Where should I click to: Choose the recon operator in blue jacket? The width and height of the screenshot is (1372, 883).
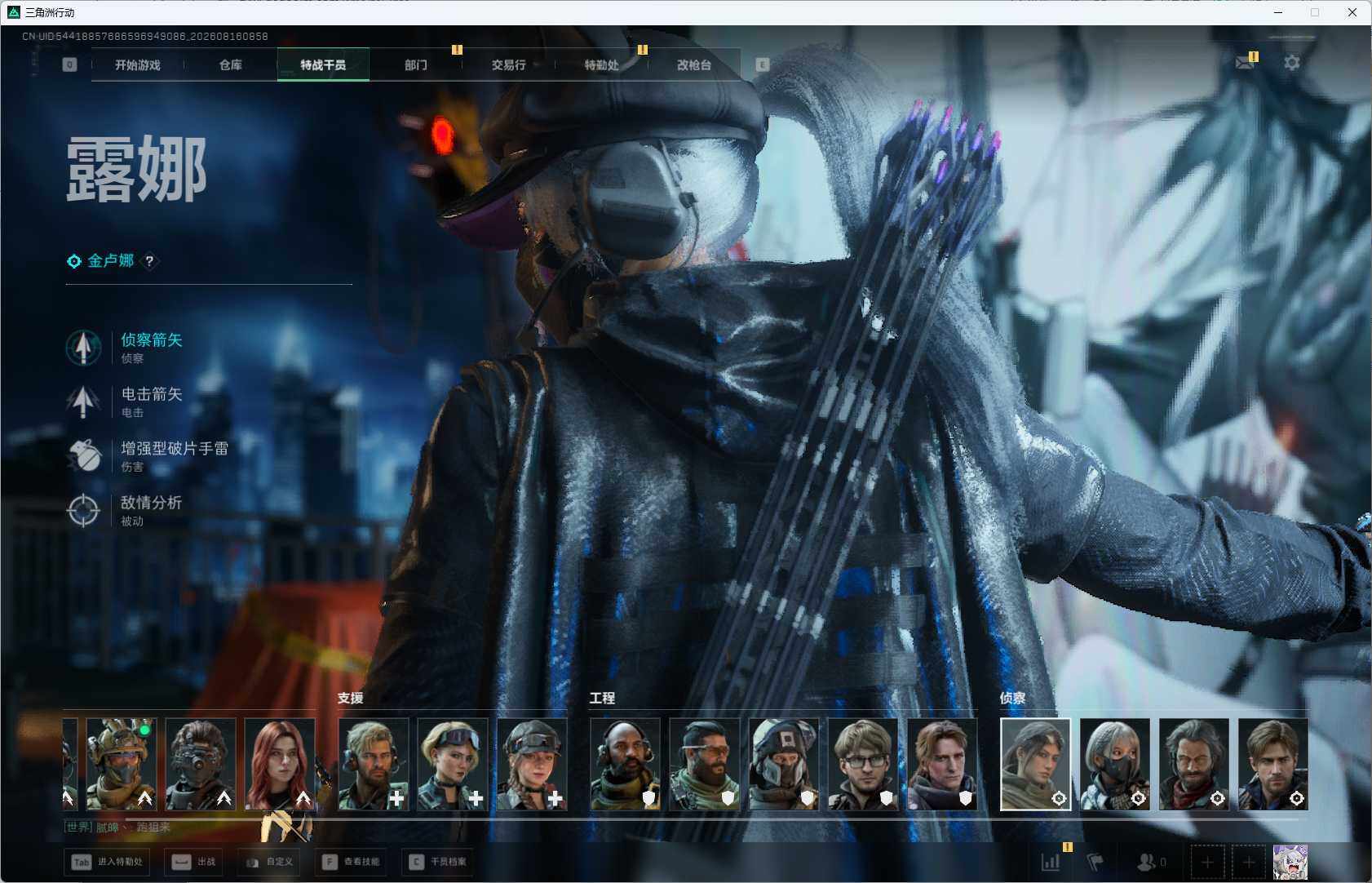coord(1273,764)
